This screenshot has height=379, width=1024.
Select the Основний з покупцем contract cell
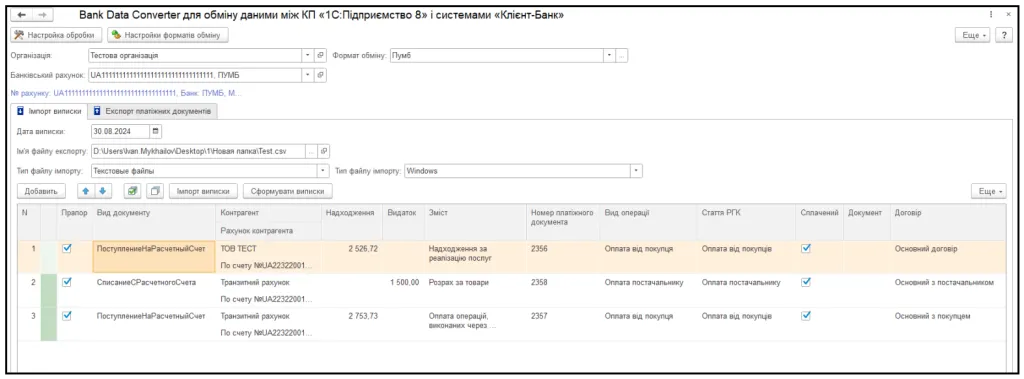coord(948,323)
